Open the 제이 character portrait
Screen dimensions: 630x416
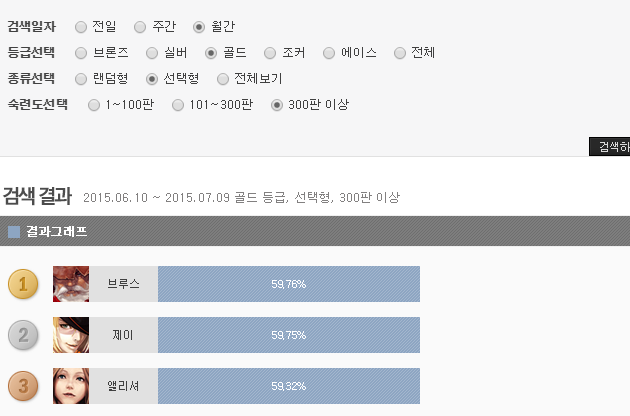pyautogui.click(x=71, y=335)
